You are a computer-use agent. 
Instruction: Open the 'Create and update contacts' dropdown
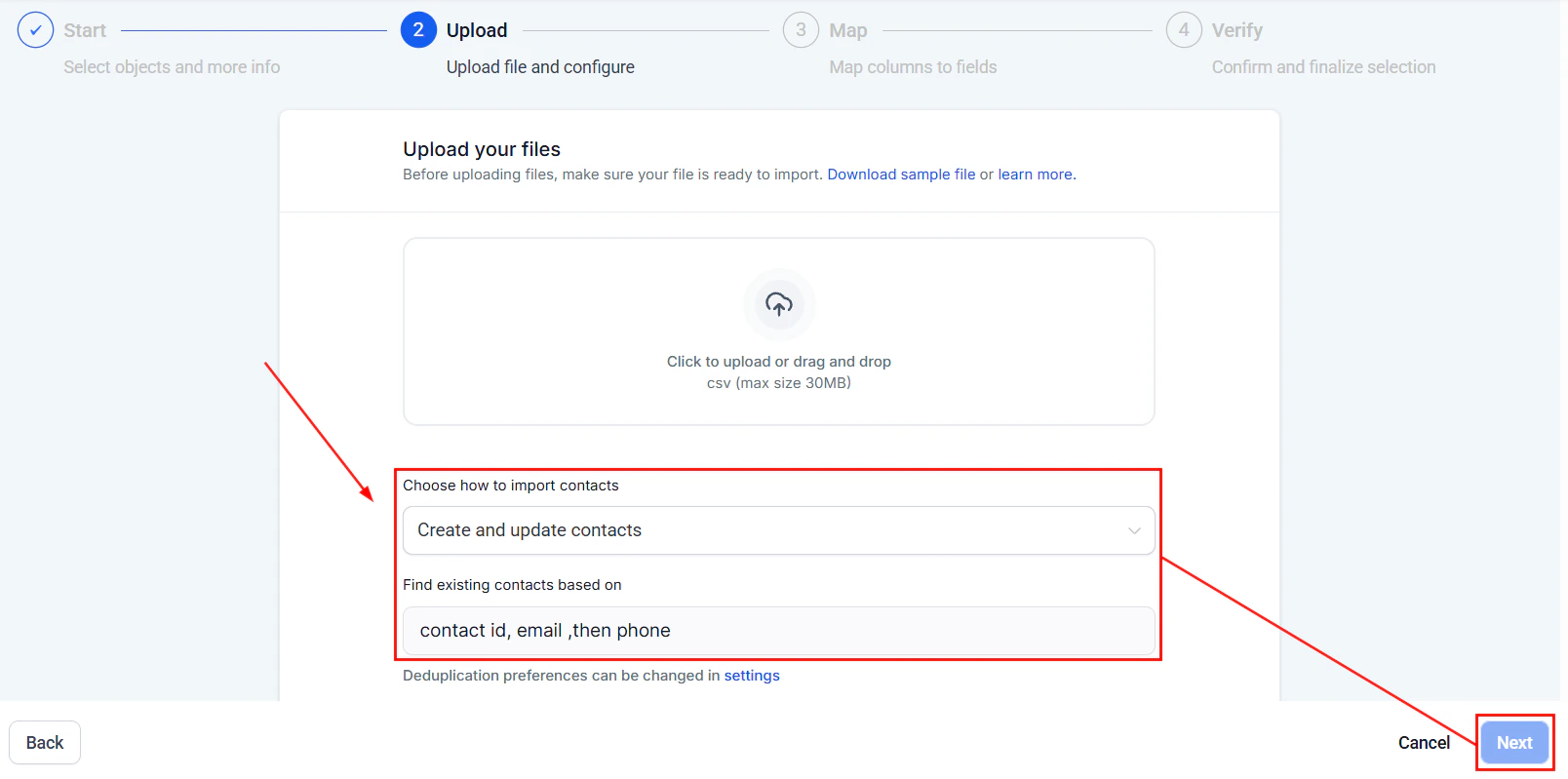[x=778, y=530]
